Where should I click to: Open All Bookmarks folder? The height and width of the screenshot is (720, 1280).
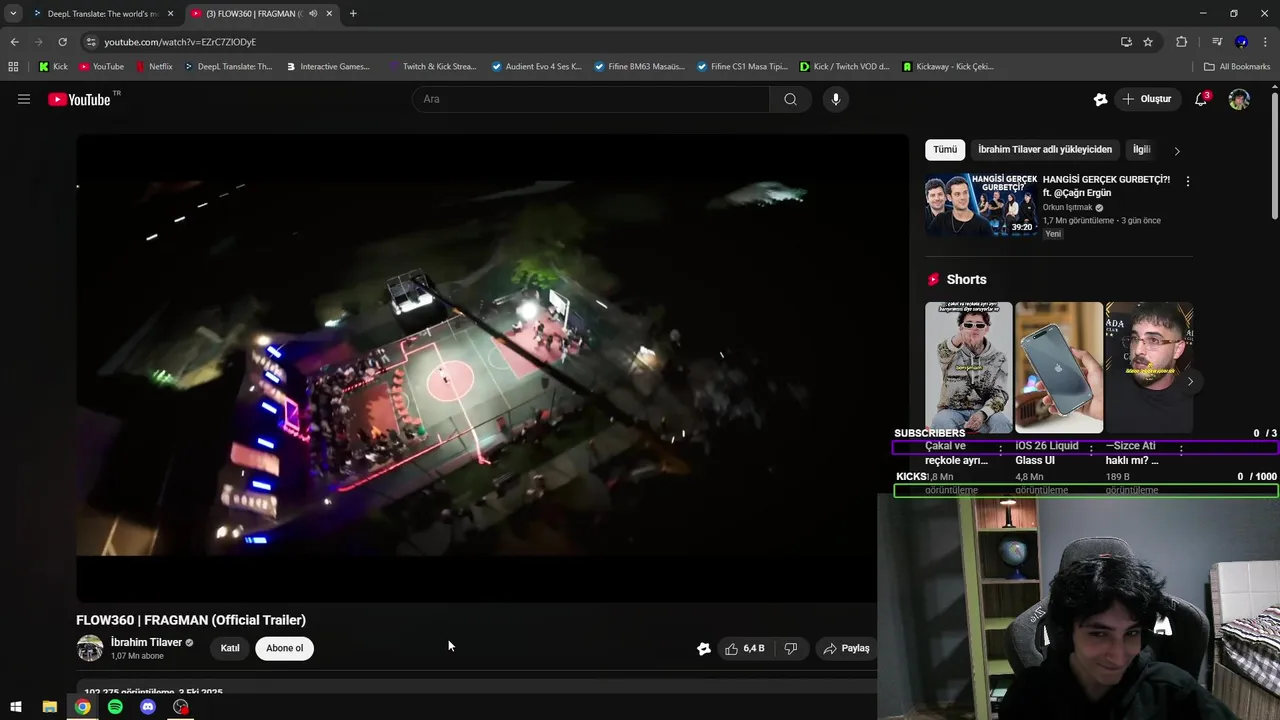[x=1237, y=67]
